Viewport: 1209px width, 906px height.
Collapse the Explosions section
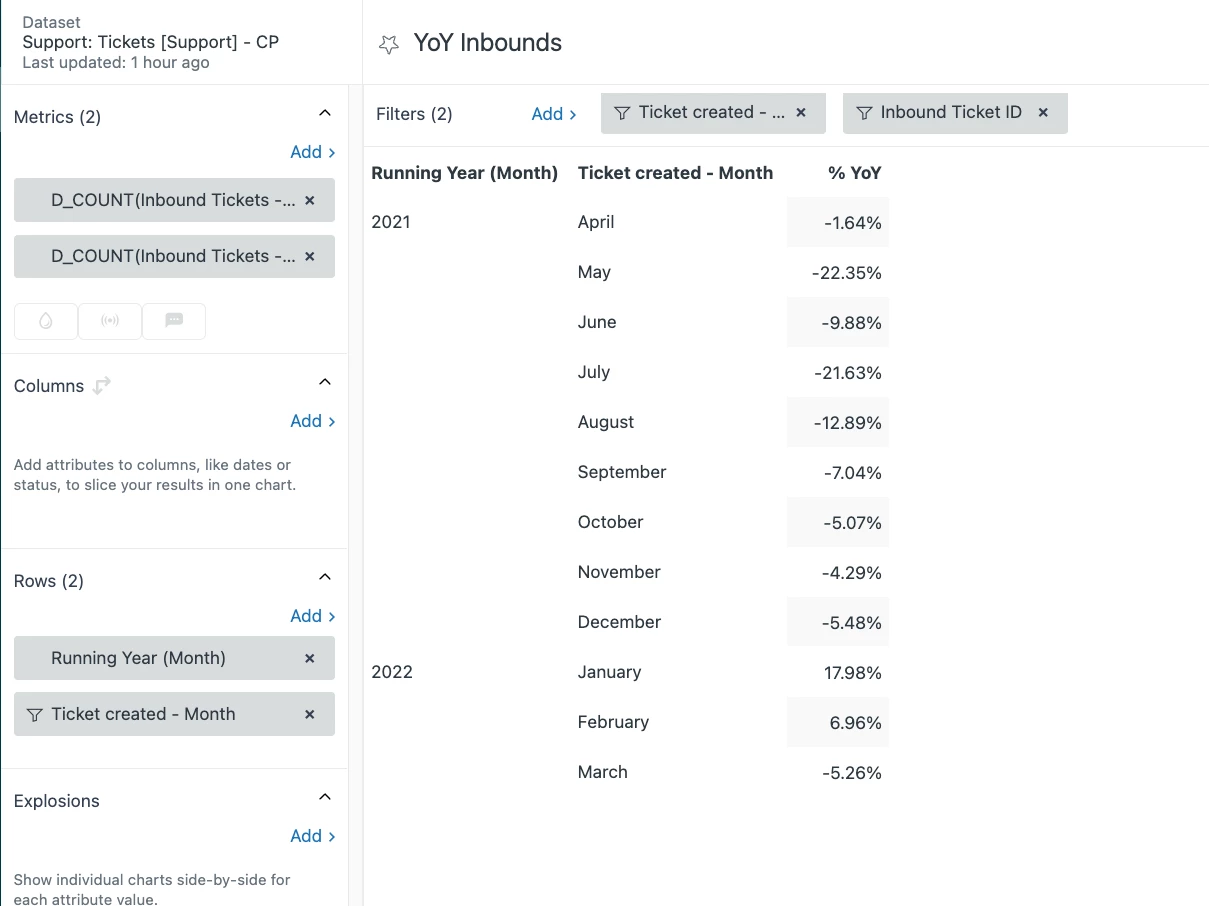pyautogui.click(x=324, y=797)
